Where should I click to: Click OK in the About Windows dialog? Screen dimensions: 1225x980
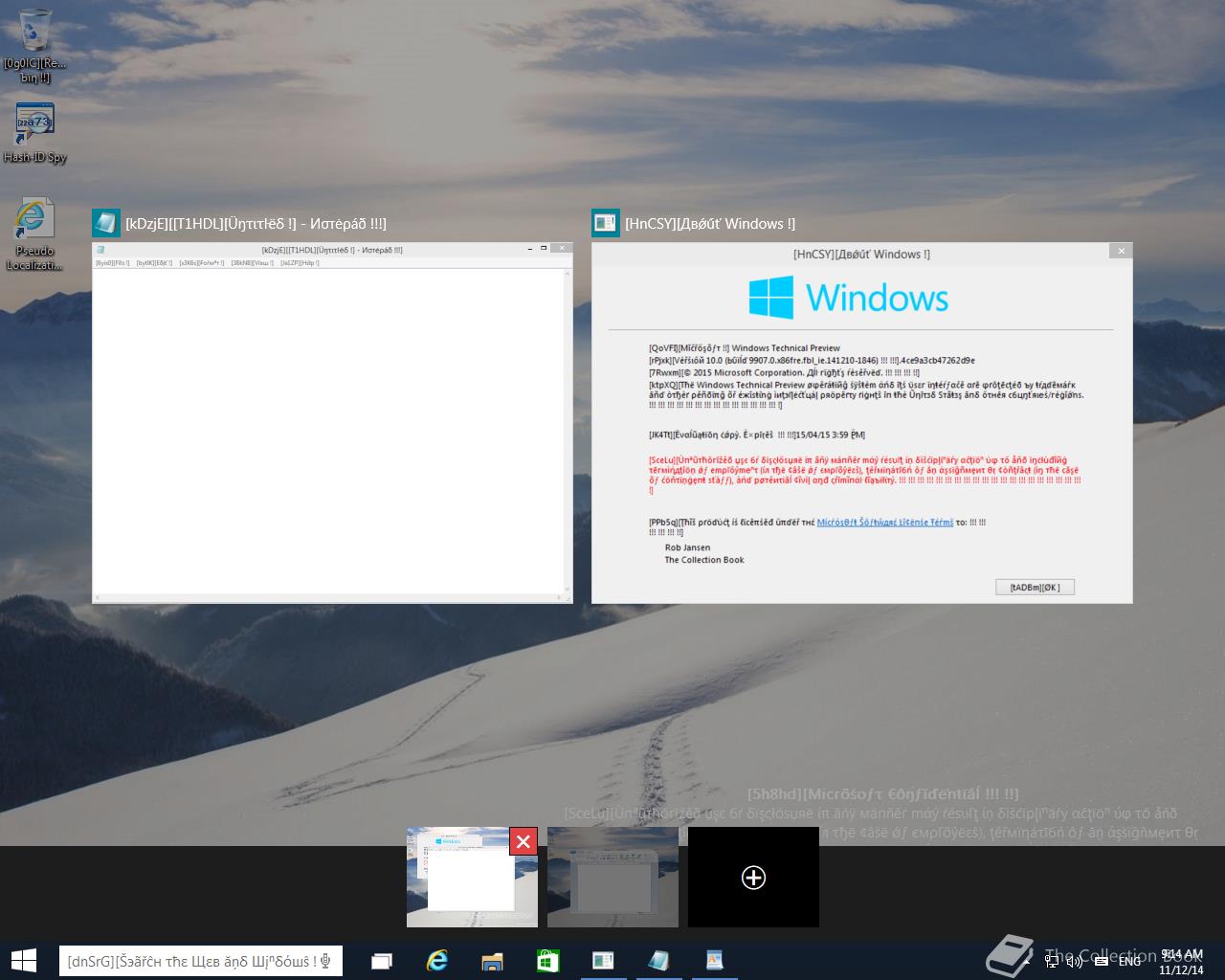coord(1035,587)
